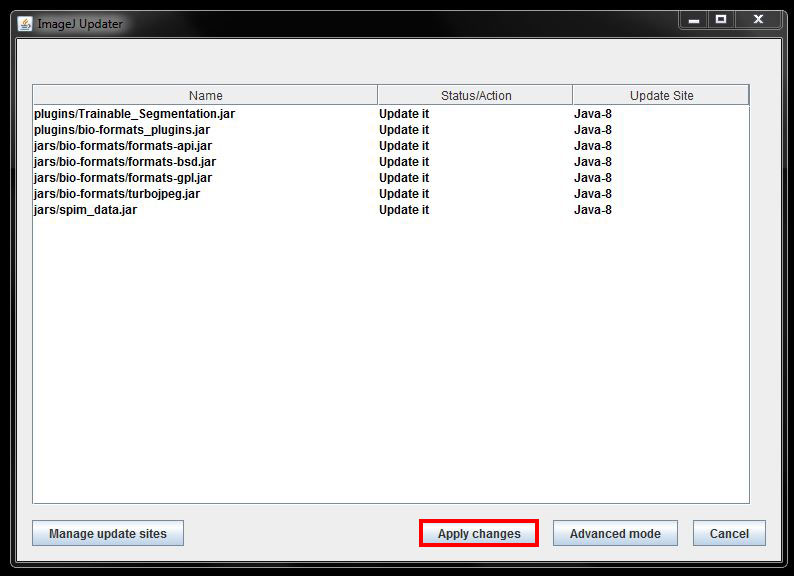
Task: Open Manage update sites
Action: (108, 534)
